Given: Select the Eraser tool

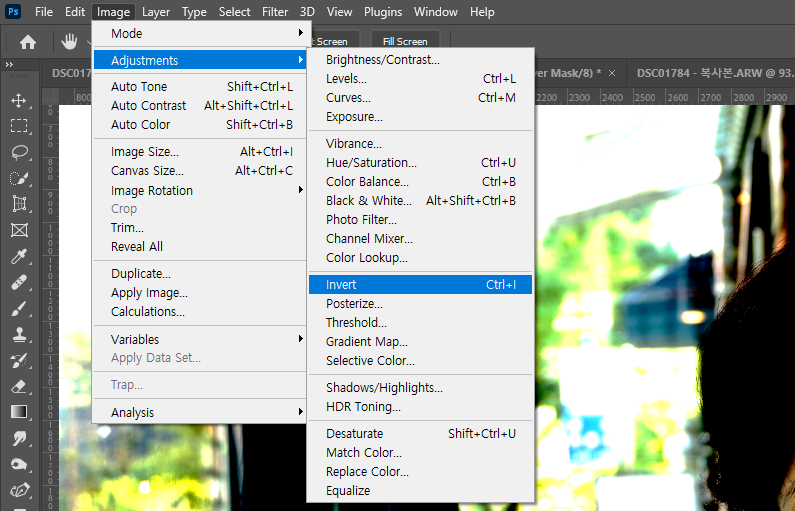Looking at the screenshot, I should tap(19, 386).
